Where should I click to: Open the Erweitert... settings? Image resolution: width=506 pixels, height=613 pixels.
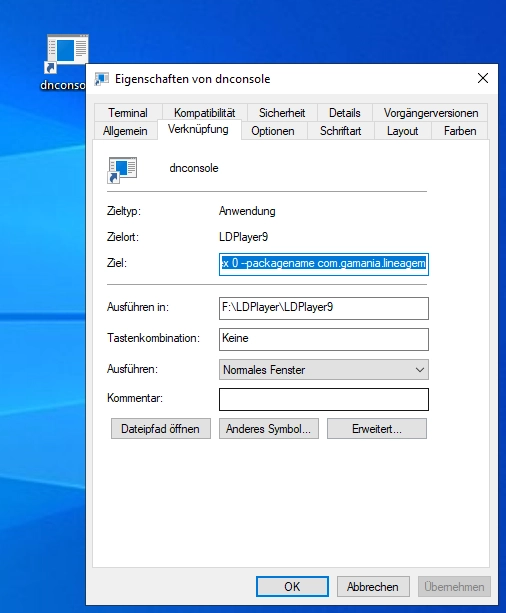click(377, 428)
